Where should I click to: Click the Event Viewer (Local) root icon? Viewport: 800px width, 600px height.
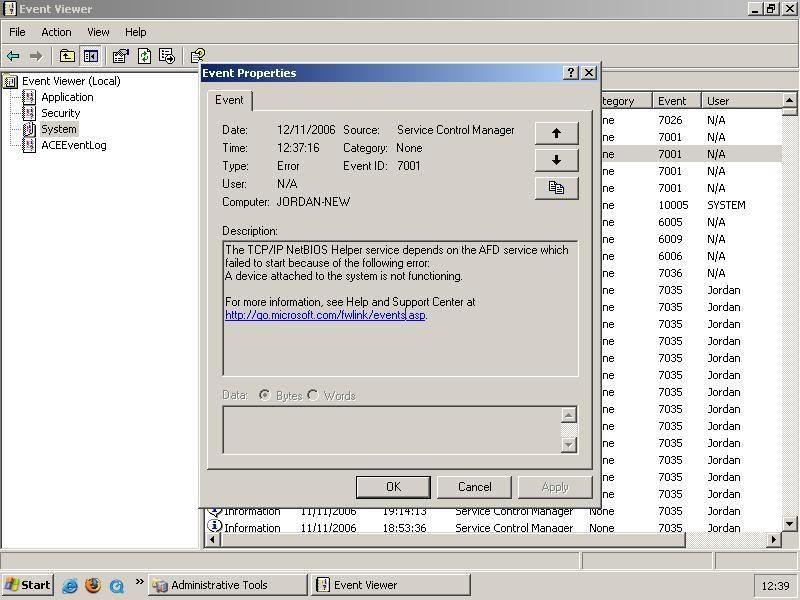[10, 81]
